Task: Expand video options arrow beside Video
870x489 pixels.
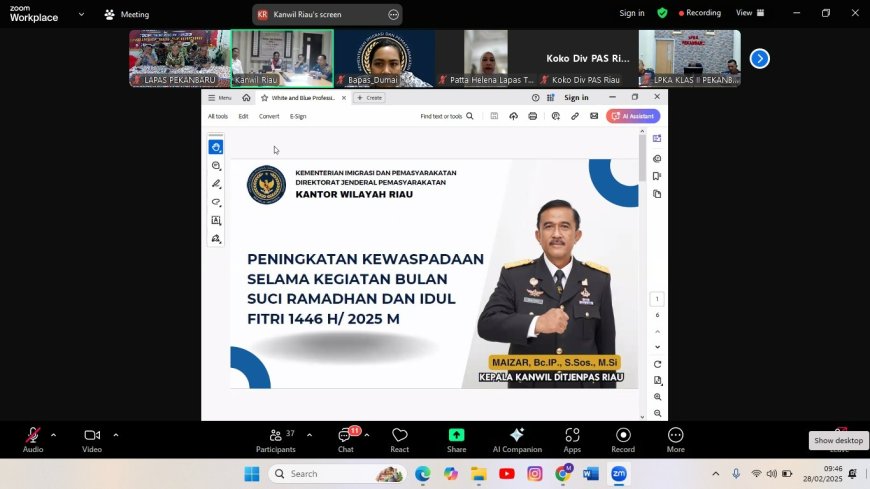Action: (x=116, y=435)
